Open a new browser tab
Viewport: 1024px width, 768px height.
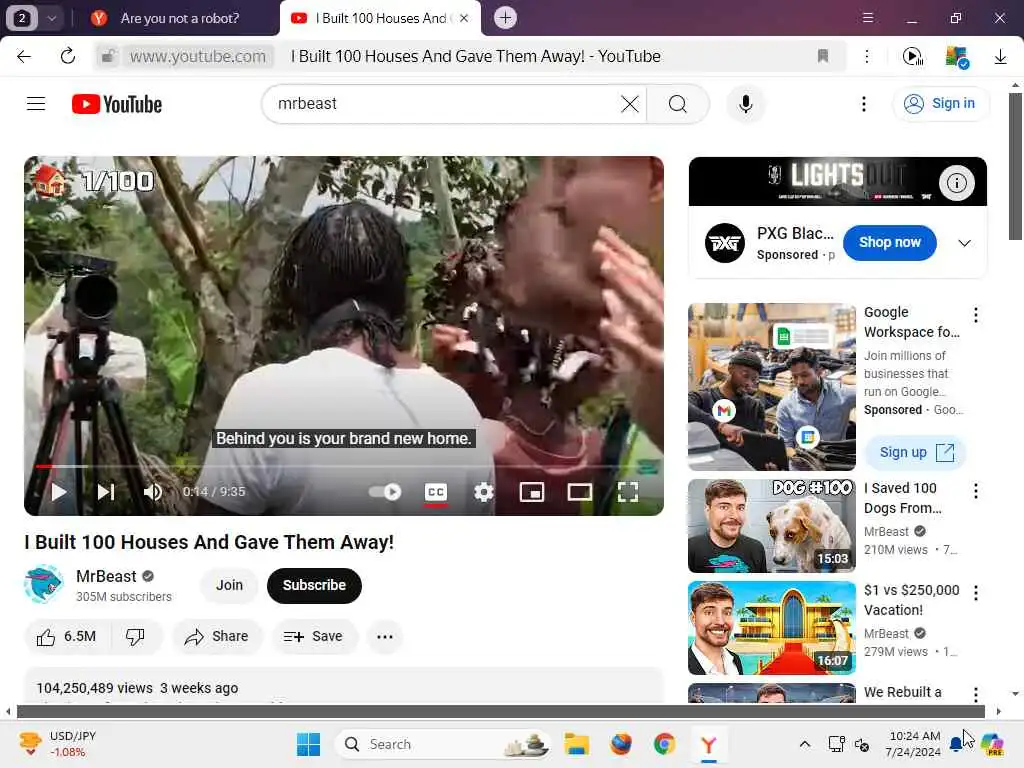click(505, 18)
